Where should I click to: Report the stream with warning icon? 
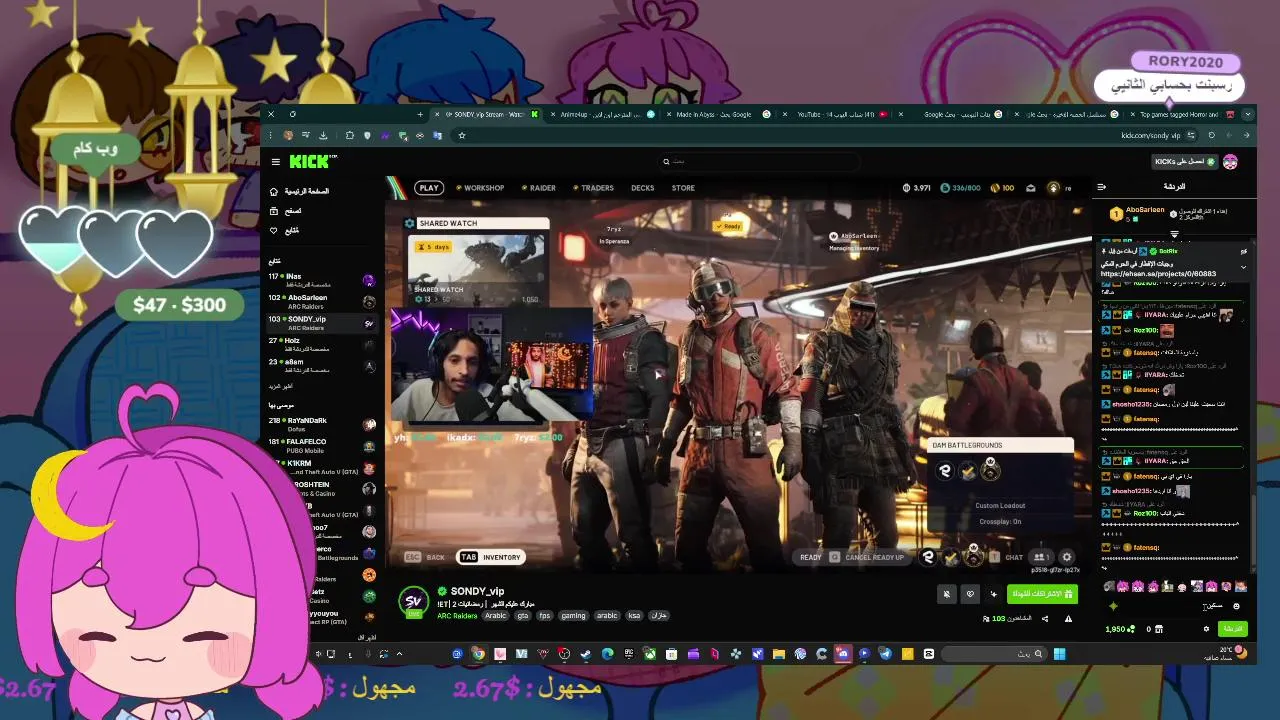coord(1068,619)
